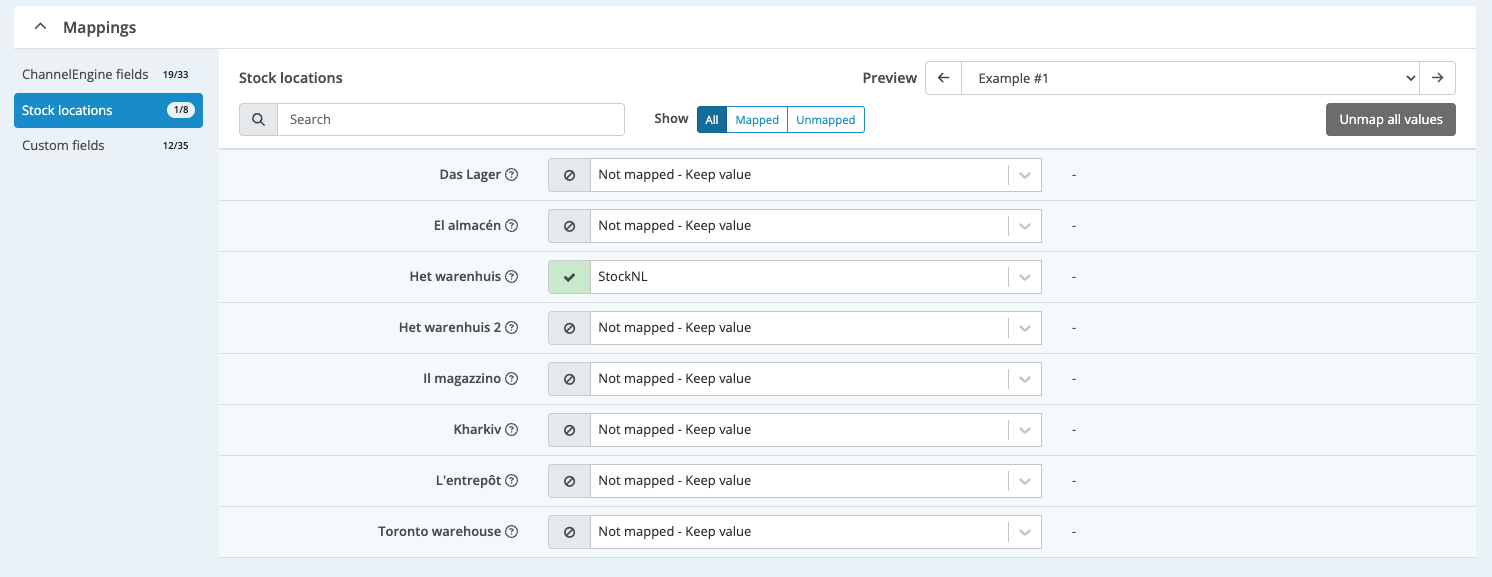Open mapping dropdown for Das Lager

click(x=816, y=175)
